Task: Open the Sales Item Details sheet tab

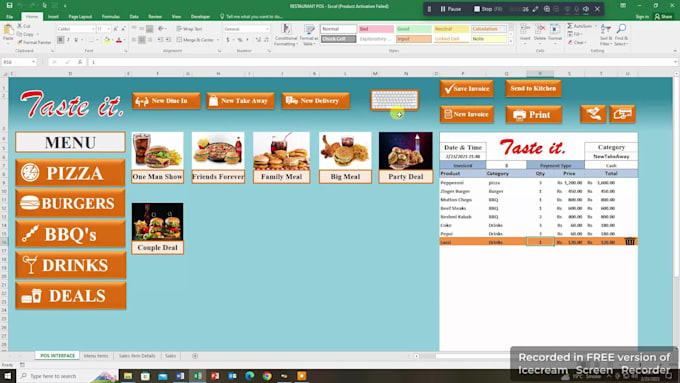Action: pyautogui.click(x=137, y=356)
